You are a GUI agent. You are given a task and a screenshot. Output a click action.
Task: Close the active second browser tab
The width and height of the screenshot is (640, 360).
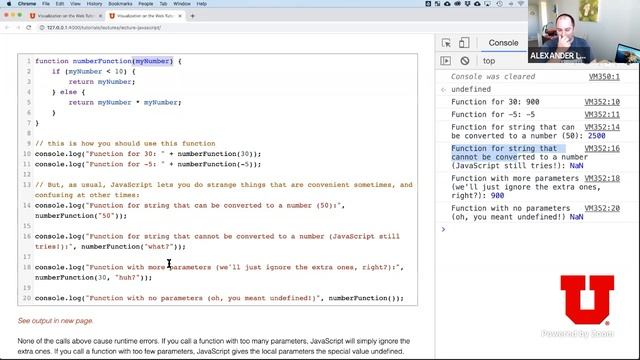click(180, 16)
